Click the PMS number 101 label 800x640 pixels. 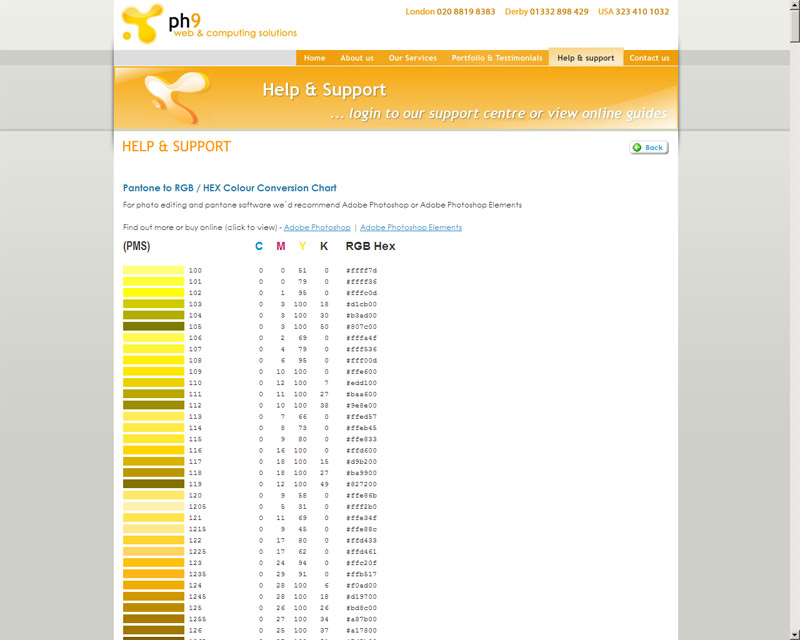point(195,282)
